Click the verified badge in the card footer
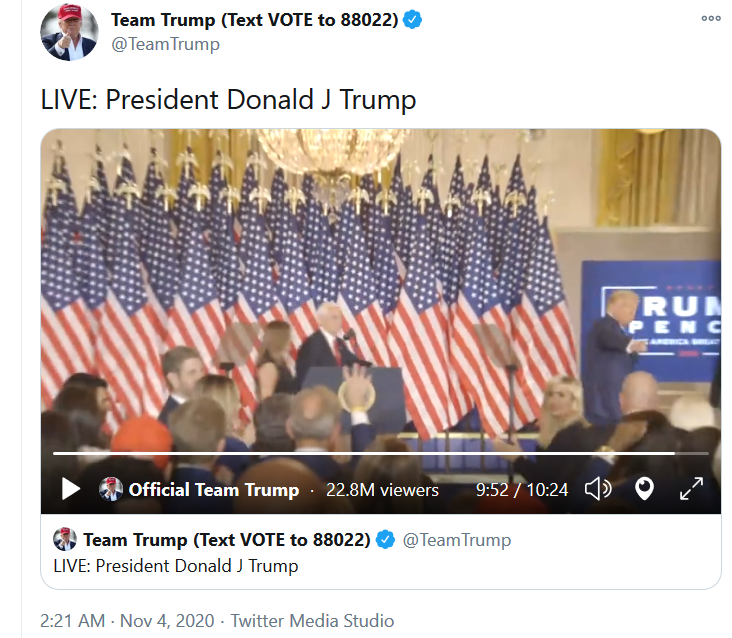The image size is (732, 638). click(385, 540)
